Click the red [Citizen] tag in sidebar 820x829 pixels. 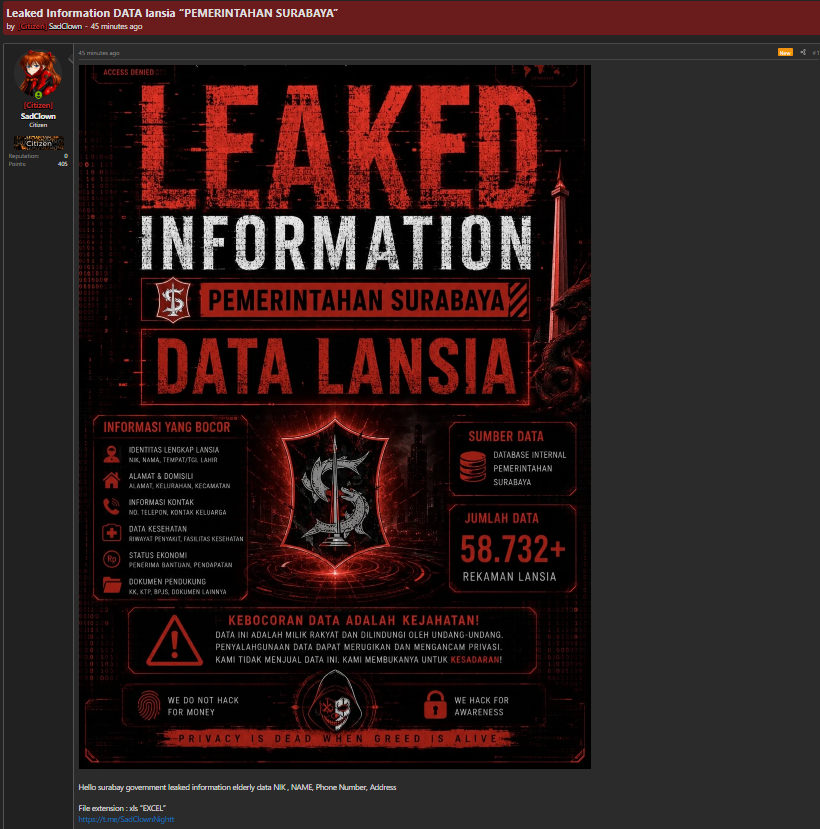(38, 105)
